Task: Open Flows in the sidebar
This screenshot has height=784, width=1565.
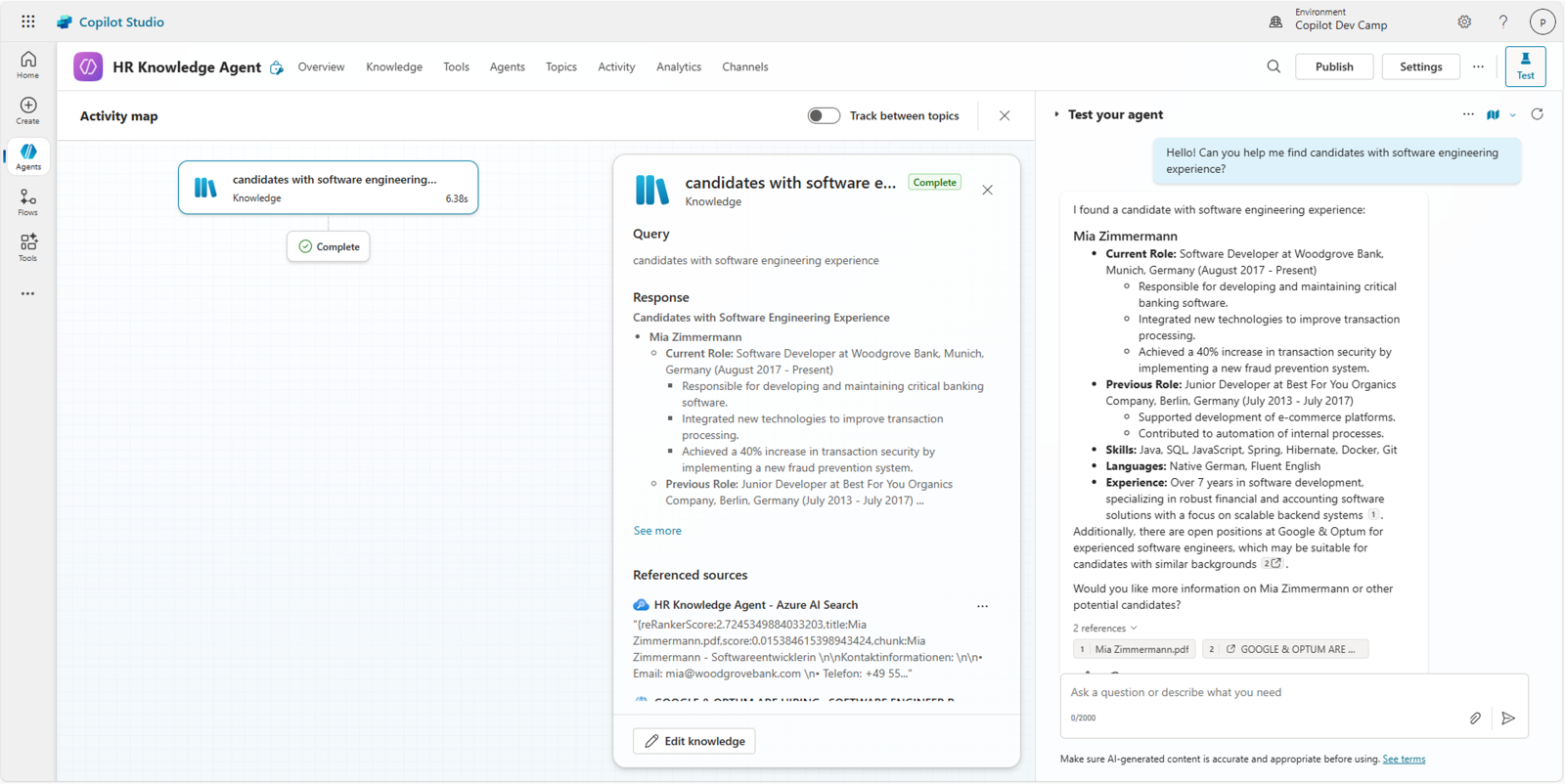Action: (28, 202)
